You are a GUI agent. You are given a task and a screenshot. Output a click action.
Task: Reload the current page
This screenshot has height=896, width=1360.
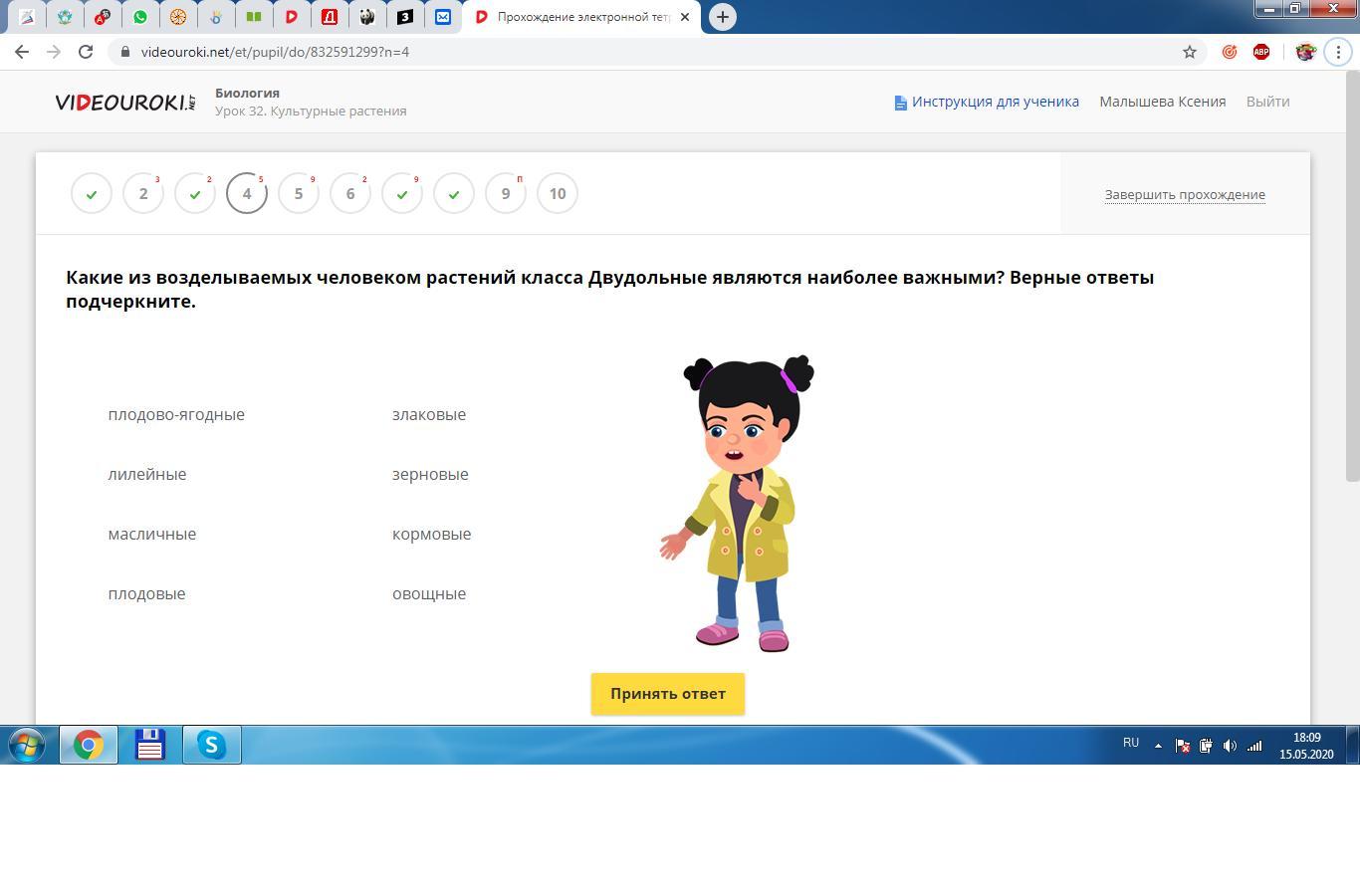pyautogui.click(x=86, y=52)
